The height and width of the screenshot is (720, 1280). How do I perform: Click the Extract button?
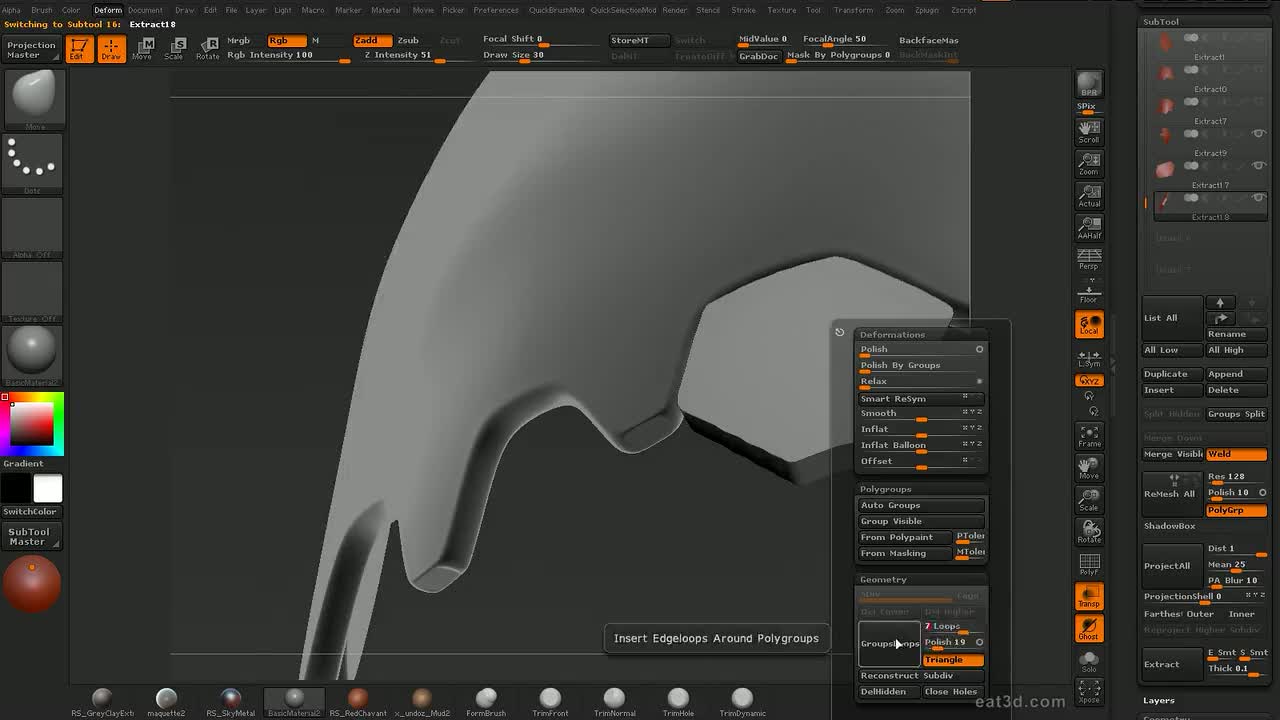1172,664
